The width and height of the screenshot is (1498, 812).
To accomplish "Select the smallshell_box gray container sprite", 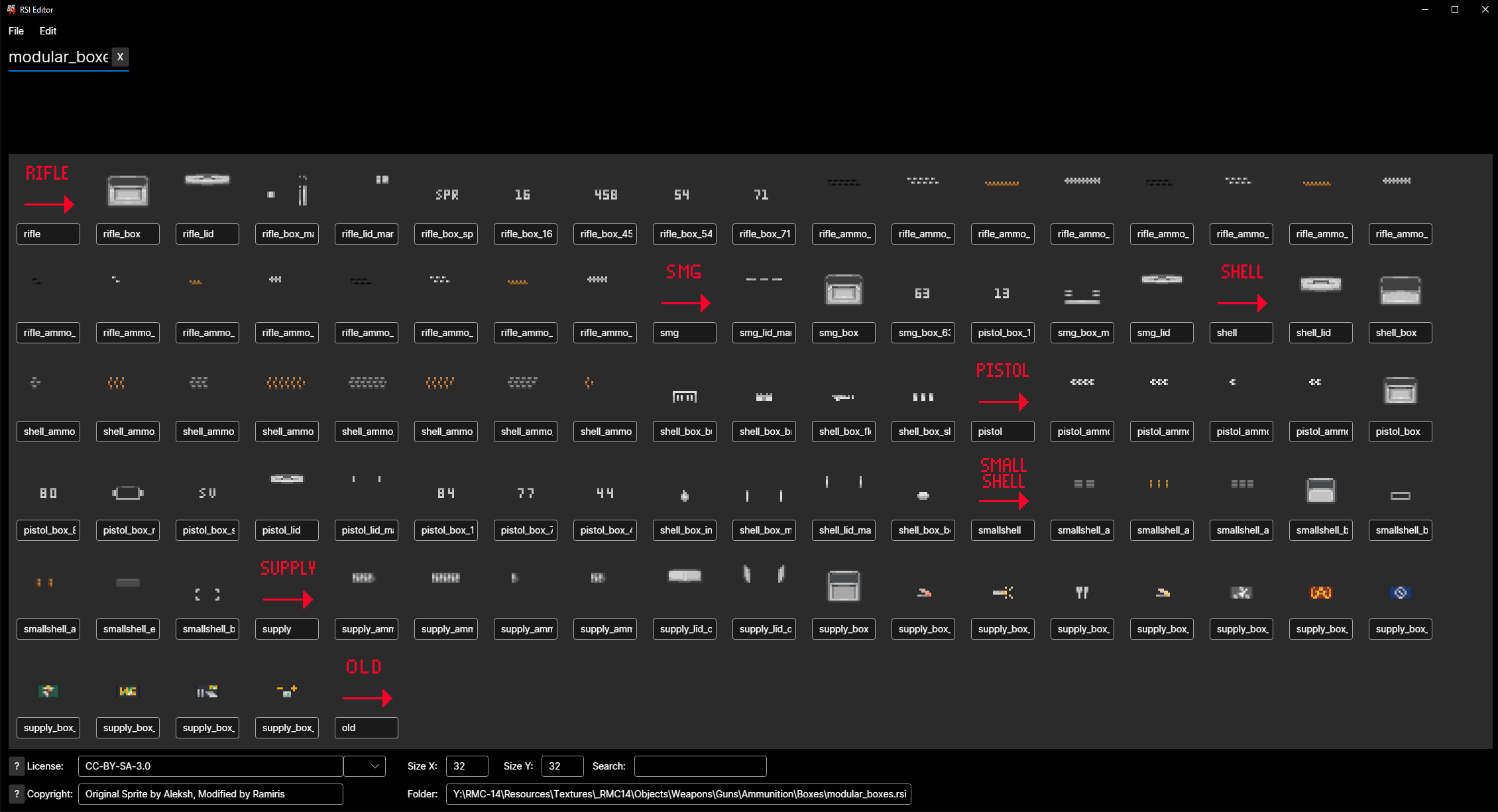I will click(x=1320, y=491).
